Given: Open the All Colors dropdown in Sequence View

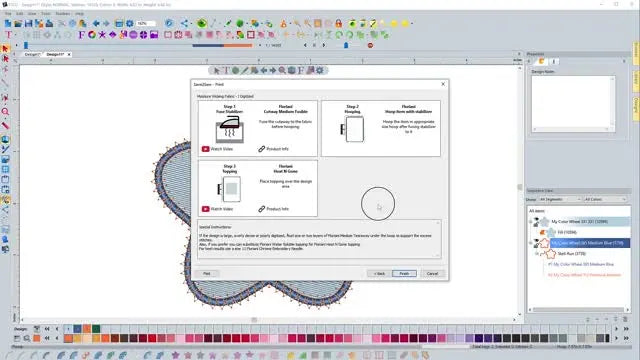Looking at the screenshot, I should tap(605, 199).
